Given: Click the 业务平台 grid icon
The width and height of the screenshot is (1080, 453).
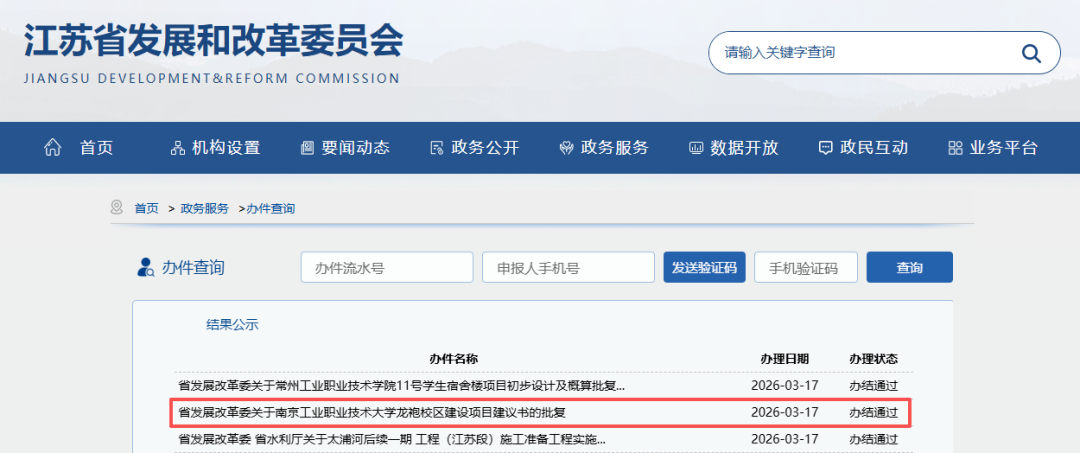Looking at the screenshot, I should pos(954,148).
